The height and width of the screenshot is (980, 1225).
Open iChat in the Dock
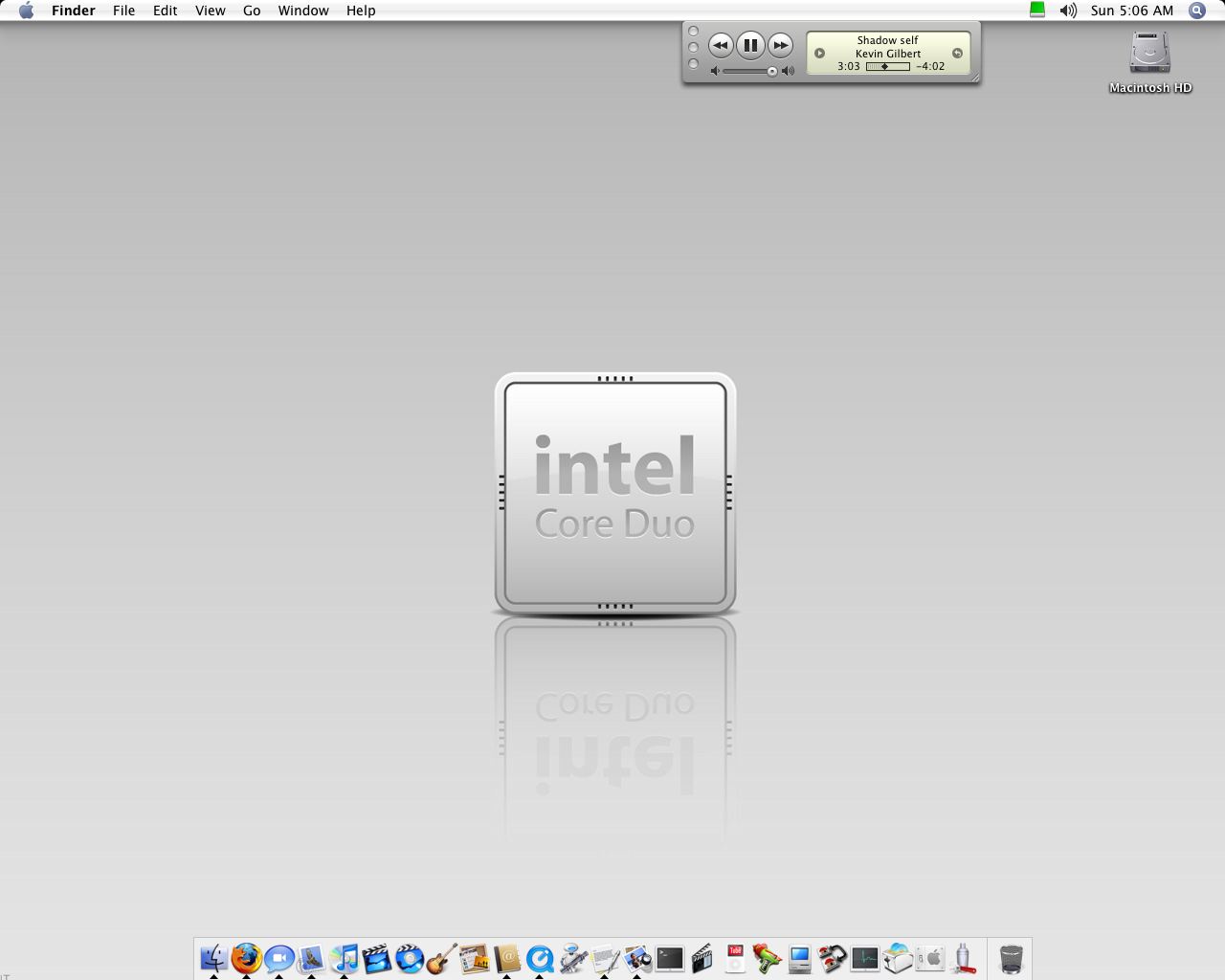click(x=278, y=957)
